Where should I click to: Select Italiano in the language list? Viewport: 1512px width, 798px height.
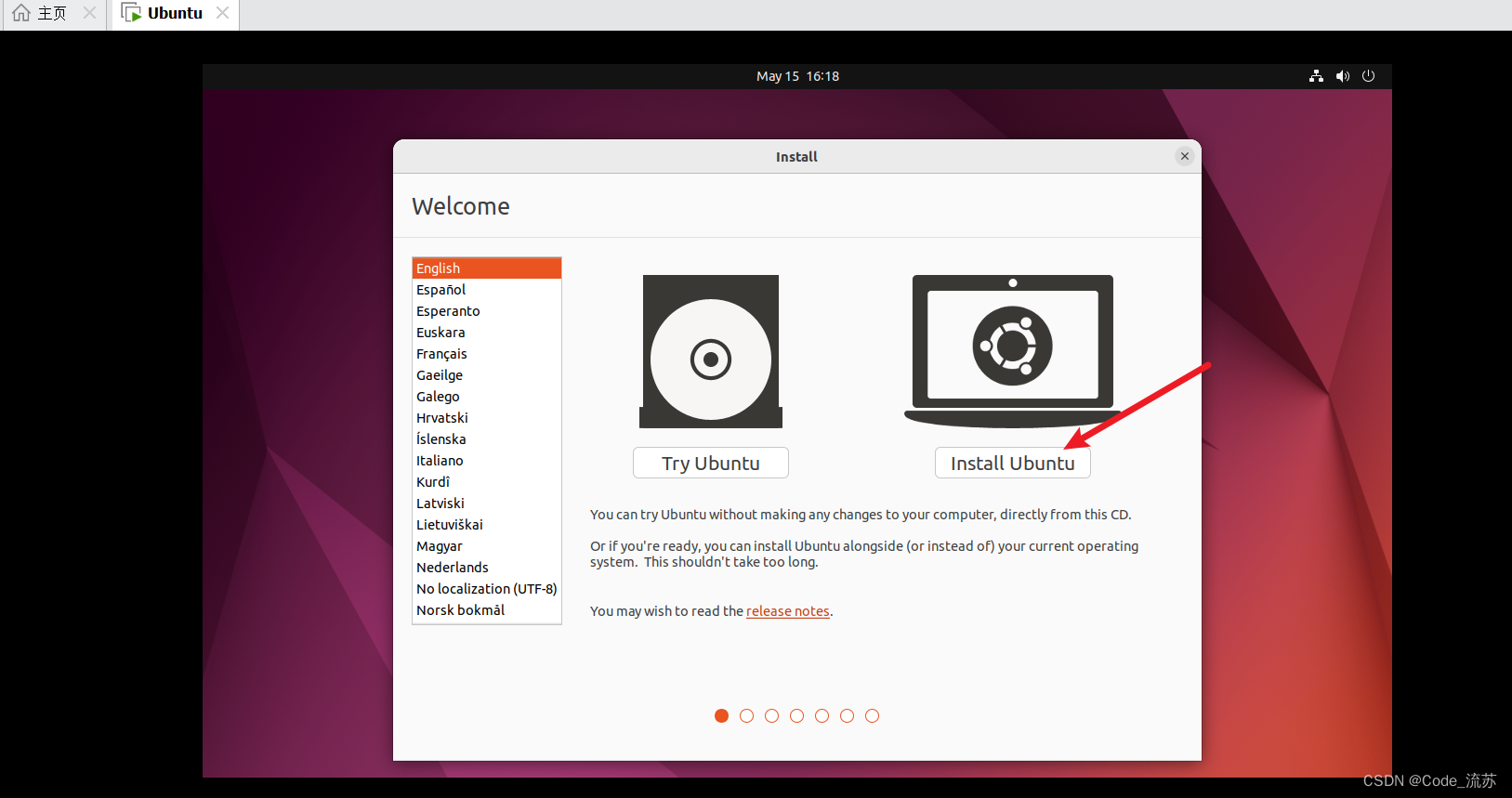click(x=487, y=461)
